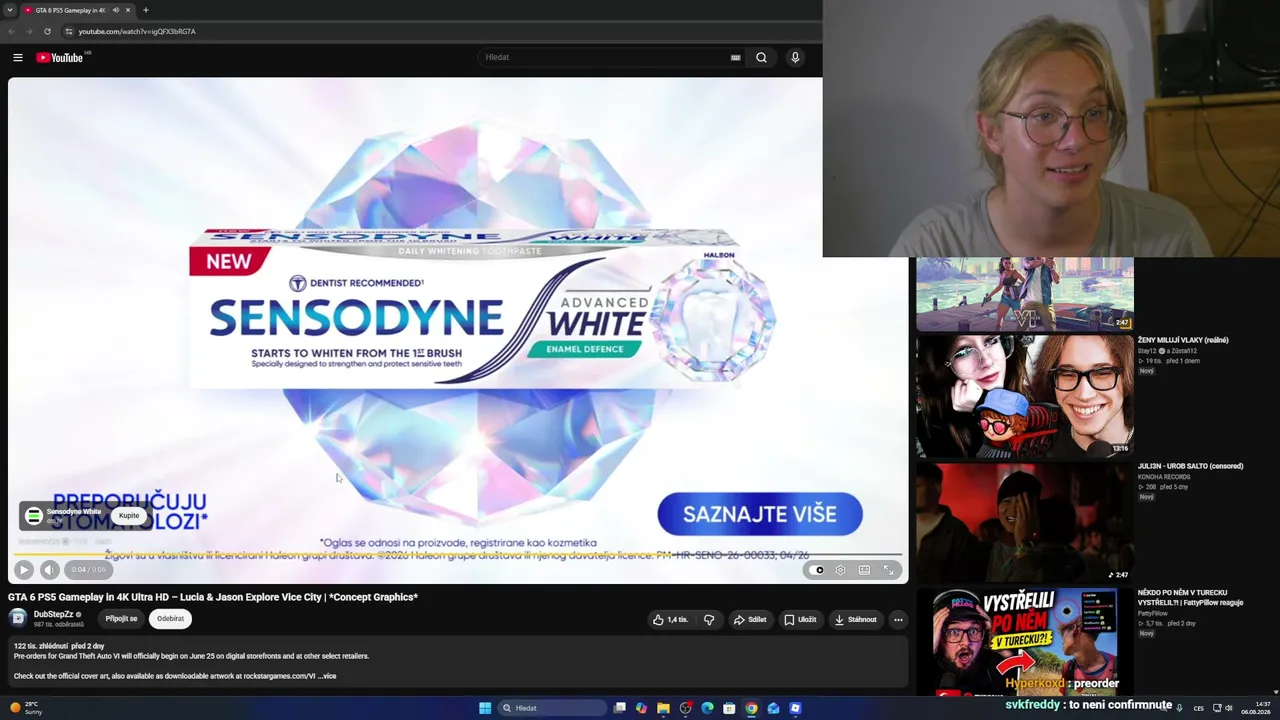Click the video title 'GTA 6 PS5 Gameplay'
1280x720 pixels.
(x=213, y=597)
